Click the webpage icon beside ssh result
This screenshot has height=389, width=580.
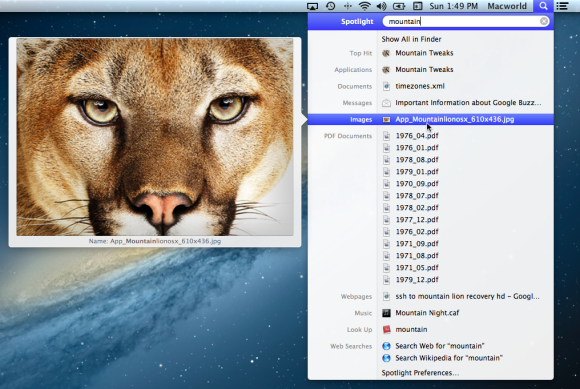(x=386, y=296)
